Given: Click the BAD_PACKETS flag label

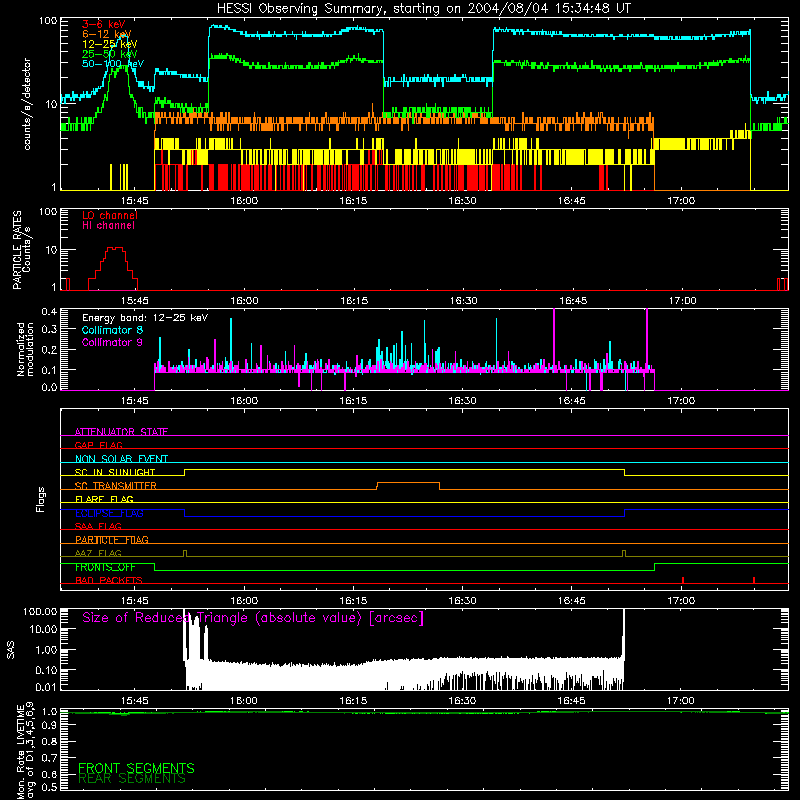Looking at the screenshot, I should coord(109,580).
